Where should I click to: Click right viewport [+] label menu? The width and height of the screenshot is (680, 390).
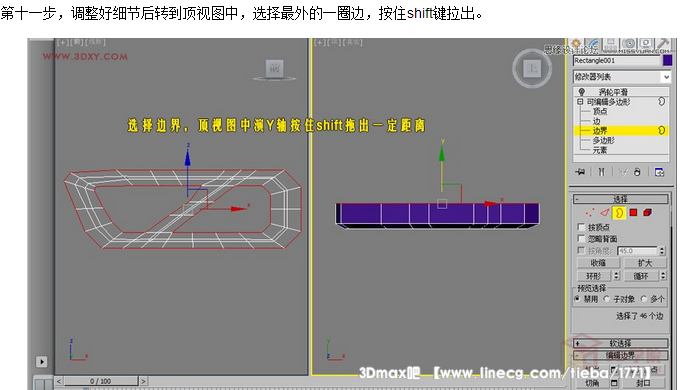click(x=320, y=42)
